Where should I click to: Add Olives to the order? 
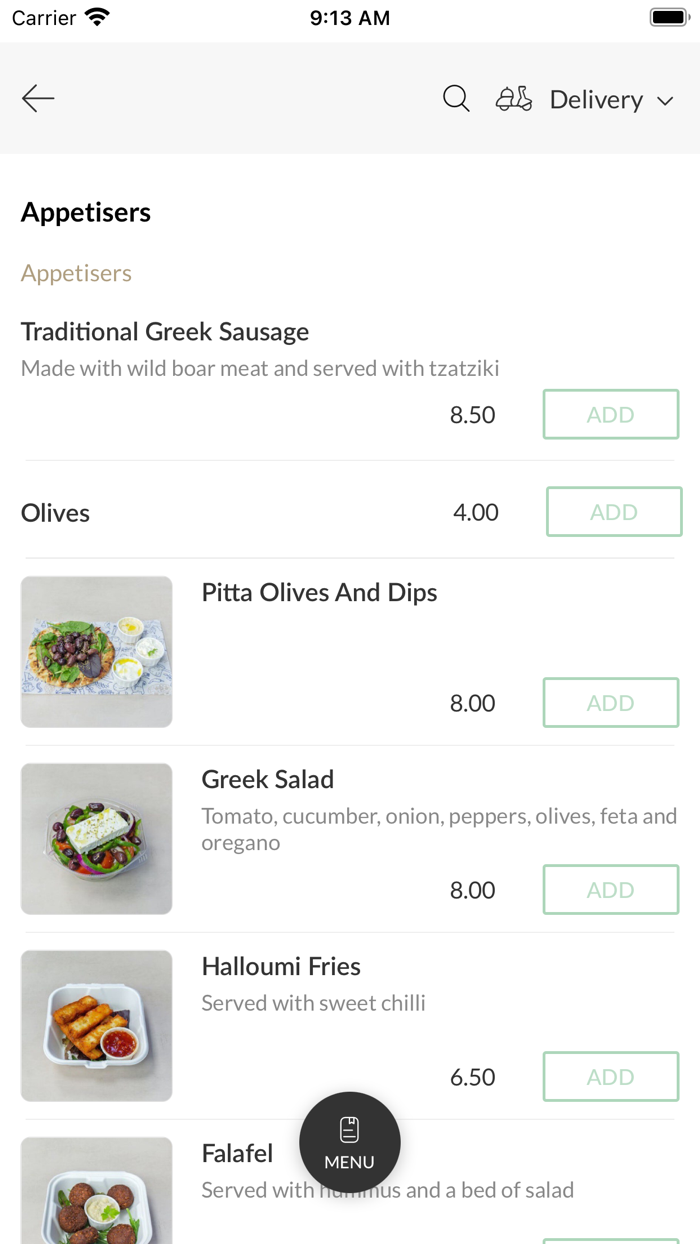pyautogui.click(x=613, y=512)
